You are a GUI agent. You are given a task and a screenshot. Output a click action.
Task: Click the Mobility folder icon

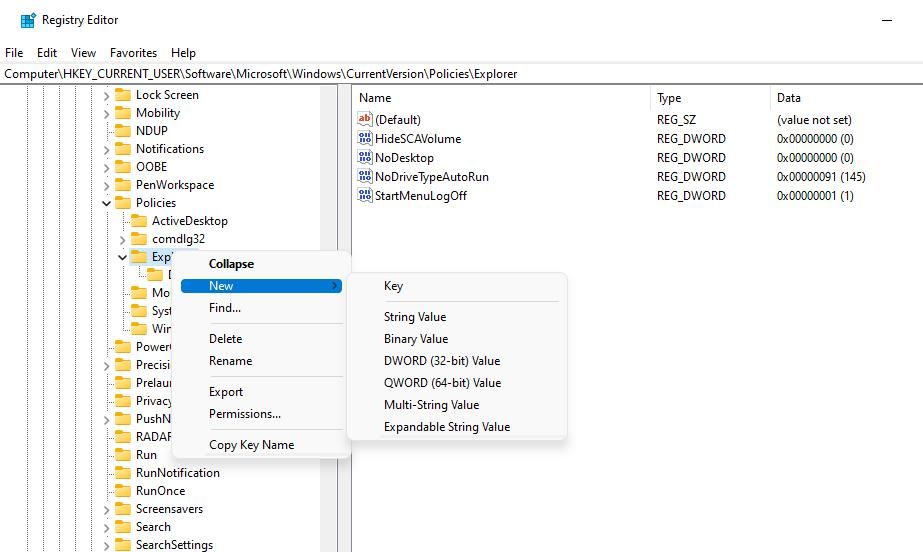[x=123, y=112]
